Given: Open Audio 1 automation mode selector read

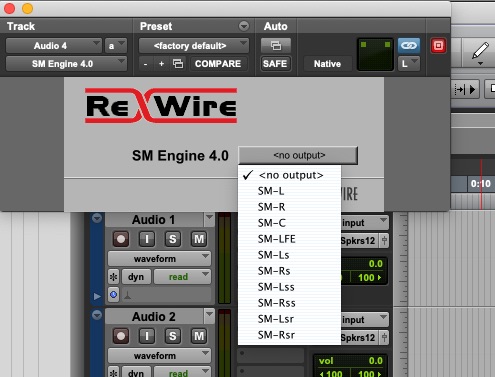Looking at the screenshot, I should point(182,277).
